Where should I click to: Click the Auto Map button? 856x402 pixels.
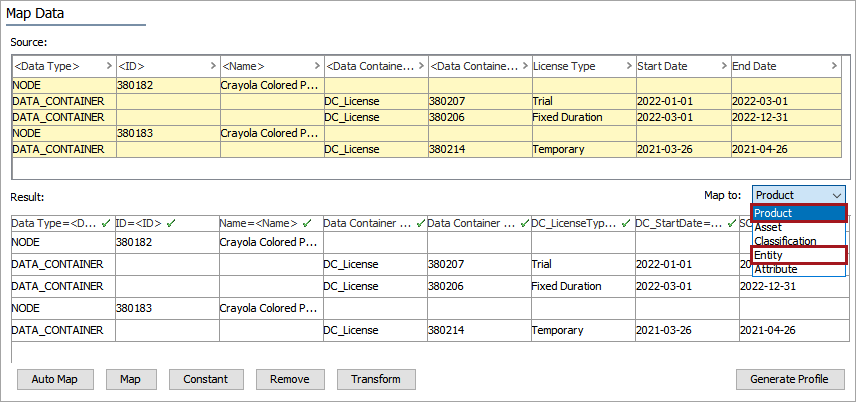pos(55,379)
